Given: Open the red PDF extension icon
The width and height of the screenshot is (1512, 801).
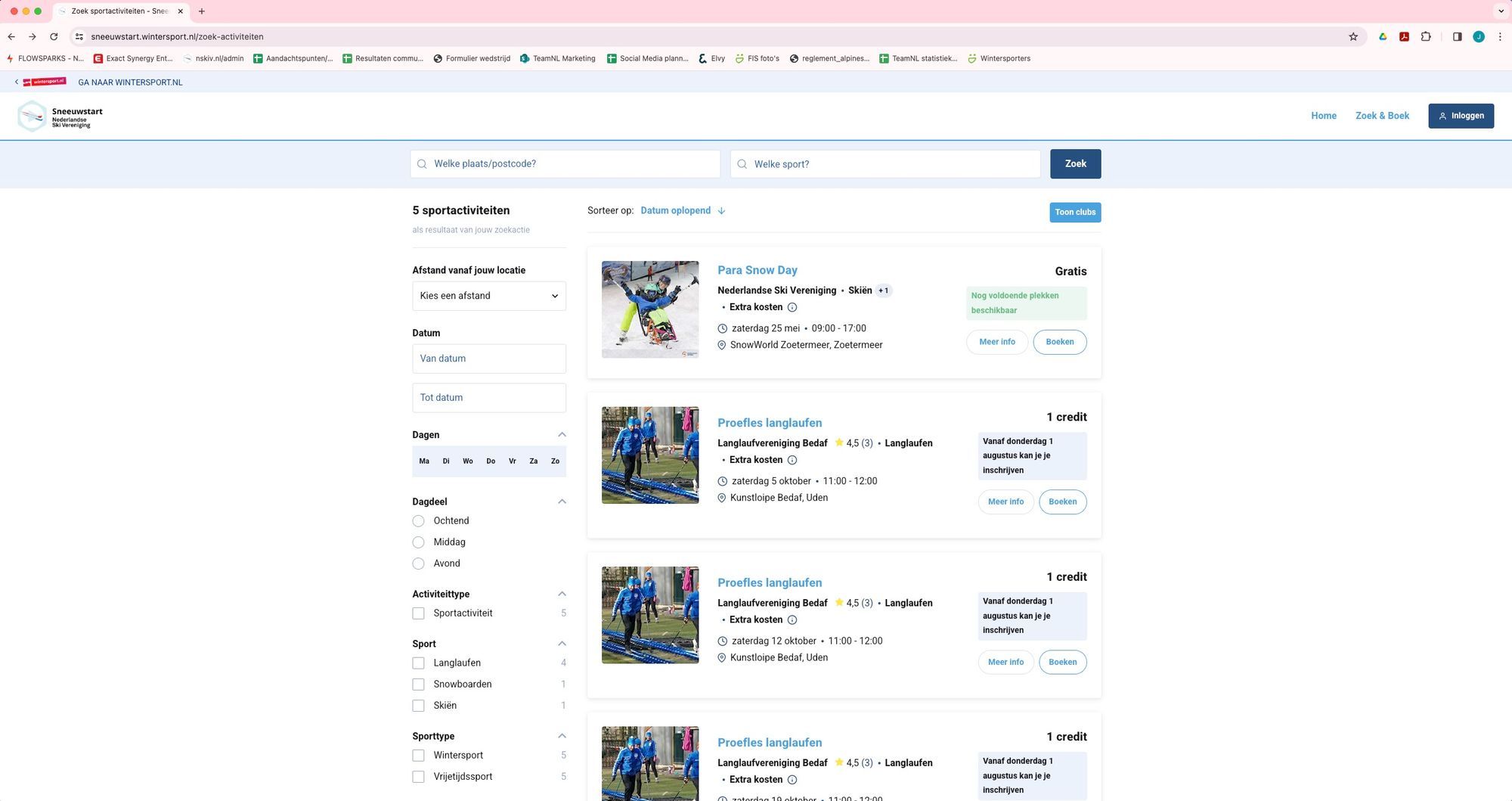Looking at the screenshot, I should [x=1404, y=36].
